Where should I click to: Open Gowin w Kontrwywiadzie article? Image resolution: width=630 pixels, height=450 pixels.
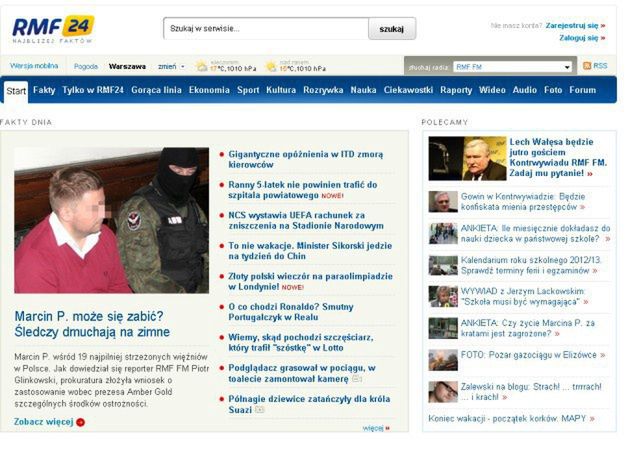pos(523,202)
